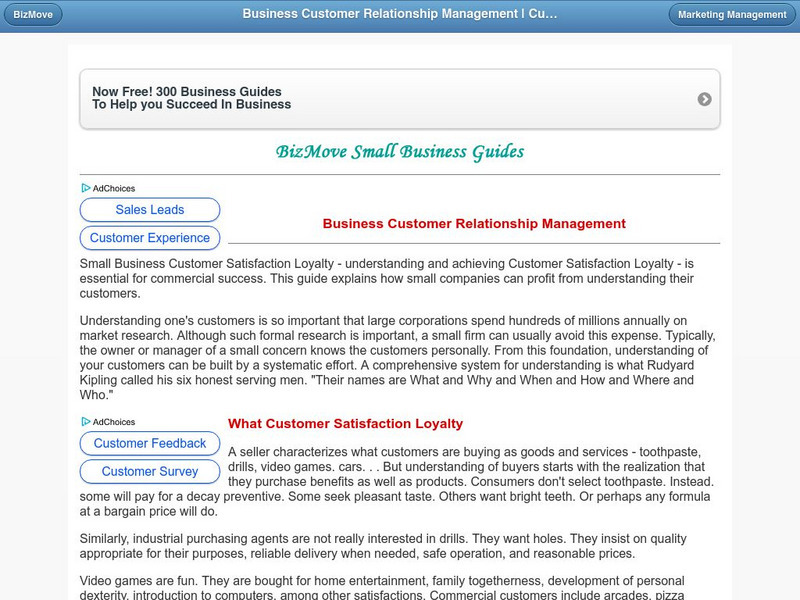Screen dimensions: 800x600
Task: Open the Customer Feedback ad link
Action: pyautogui.click(x=150, y=443)
